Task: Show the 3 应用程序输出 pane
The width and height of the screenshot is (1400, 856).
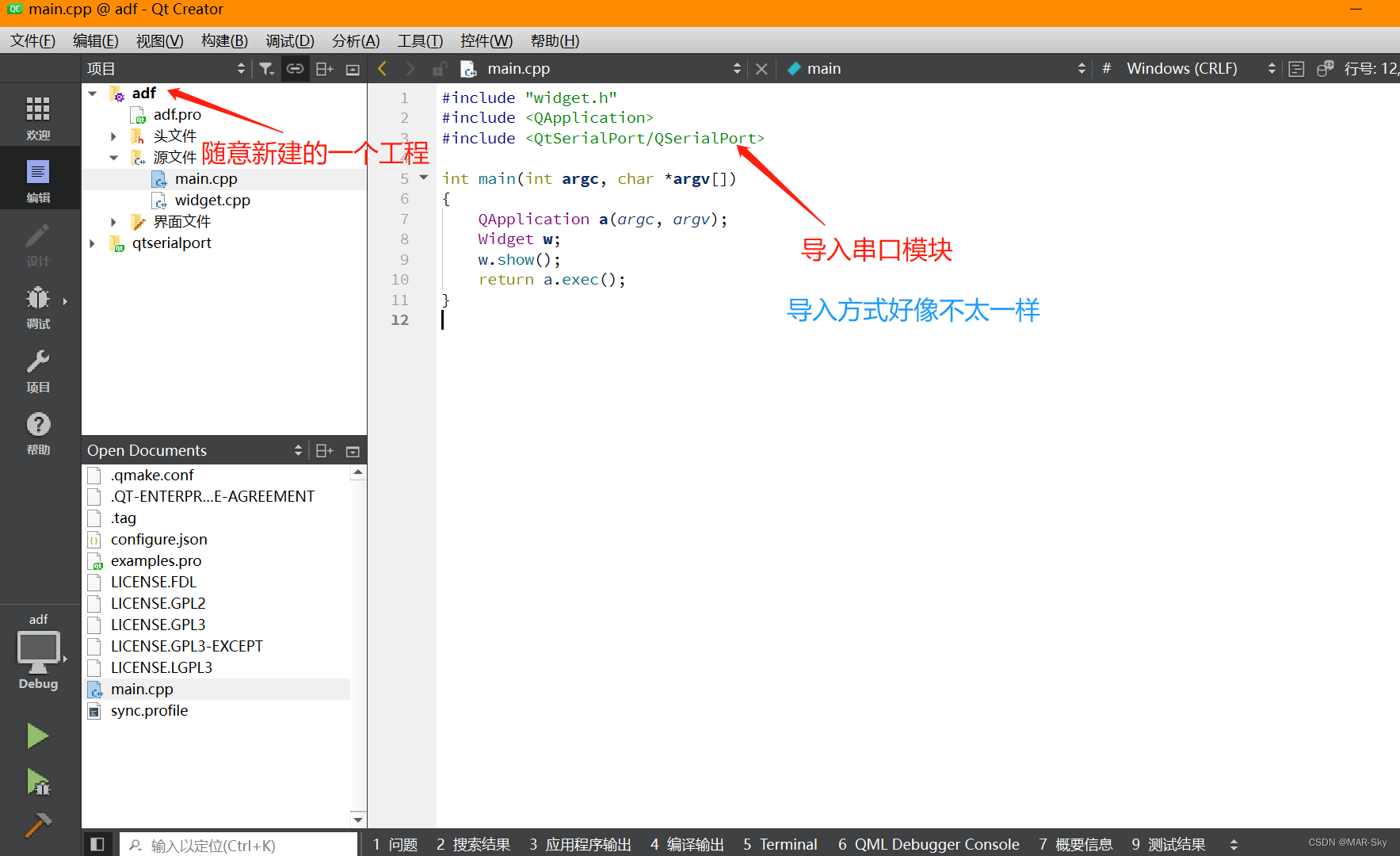Action: (x=580, y=845)
